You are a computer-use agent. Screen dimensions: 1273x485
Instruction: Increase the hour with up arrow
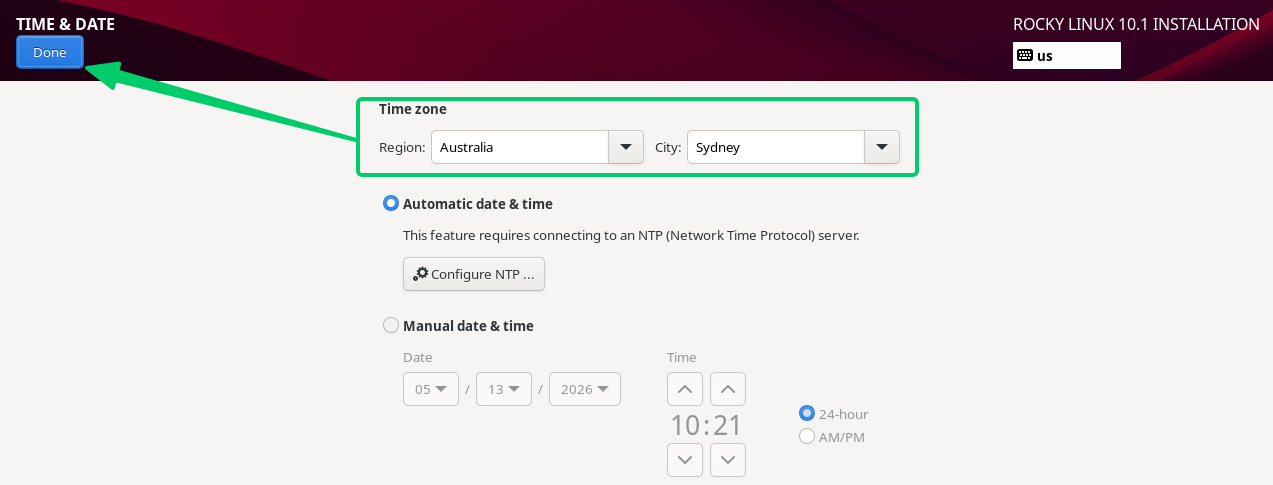684,389
